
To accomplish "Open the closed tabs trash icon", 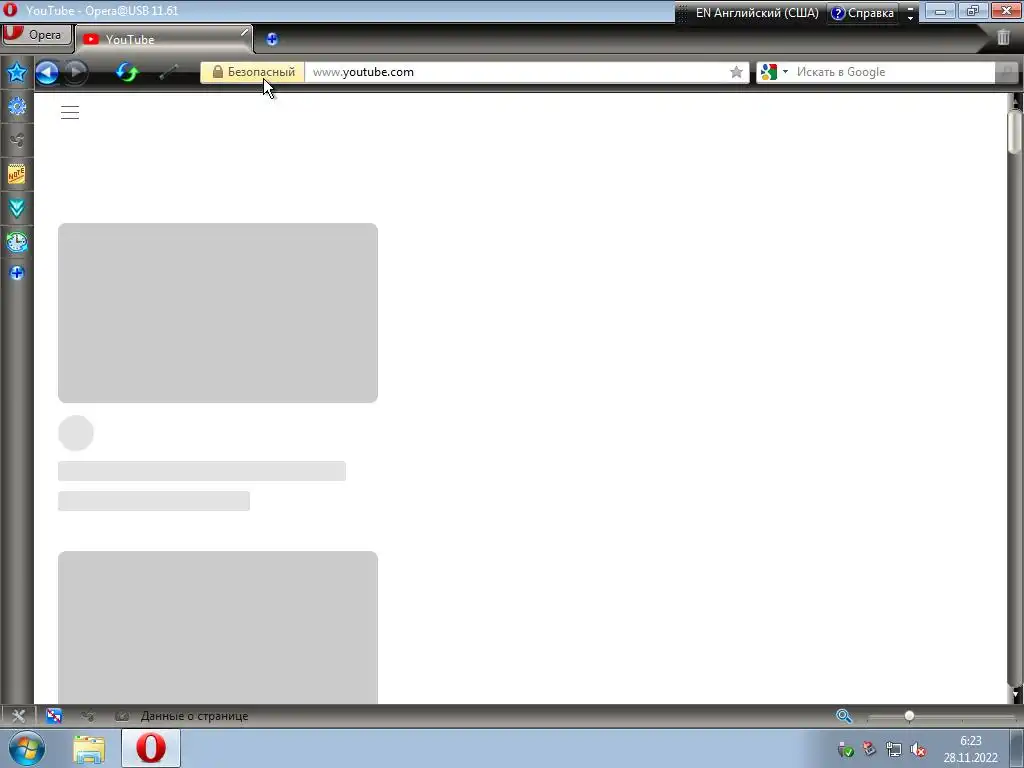I will point(1003,38).
